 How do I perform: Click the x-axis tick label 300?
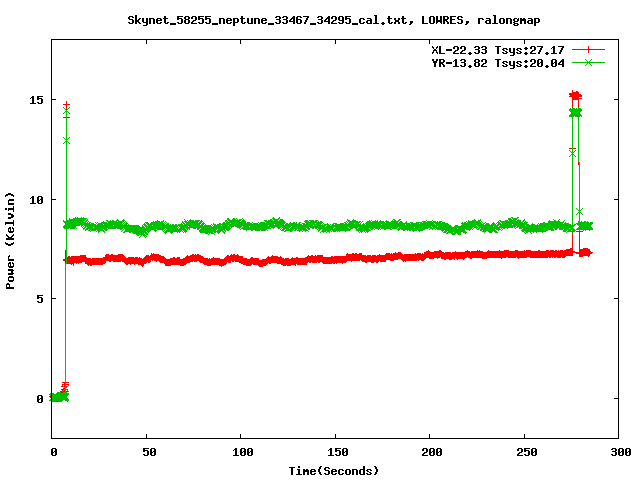[x=620, y=452]
